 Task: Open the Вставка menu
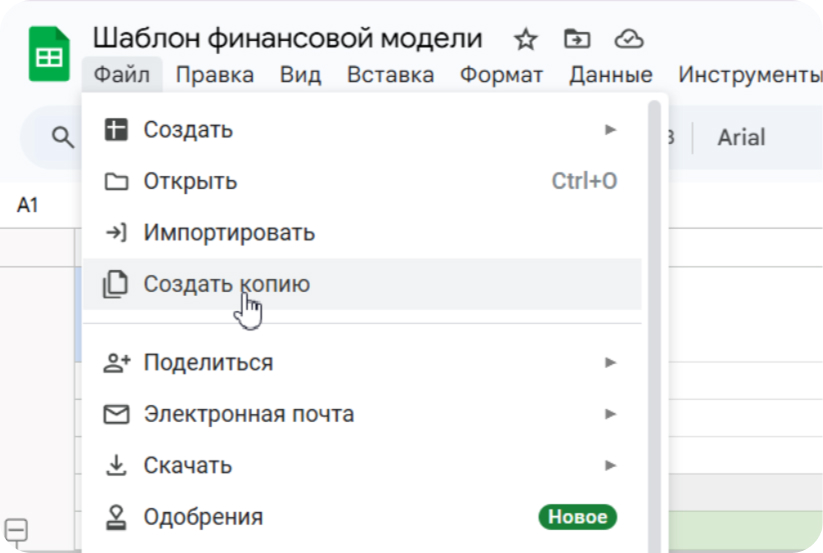[x=390, y=75]
